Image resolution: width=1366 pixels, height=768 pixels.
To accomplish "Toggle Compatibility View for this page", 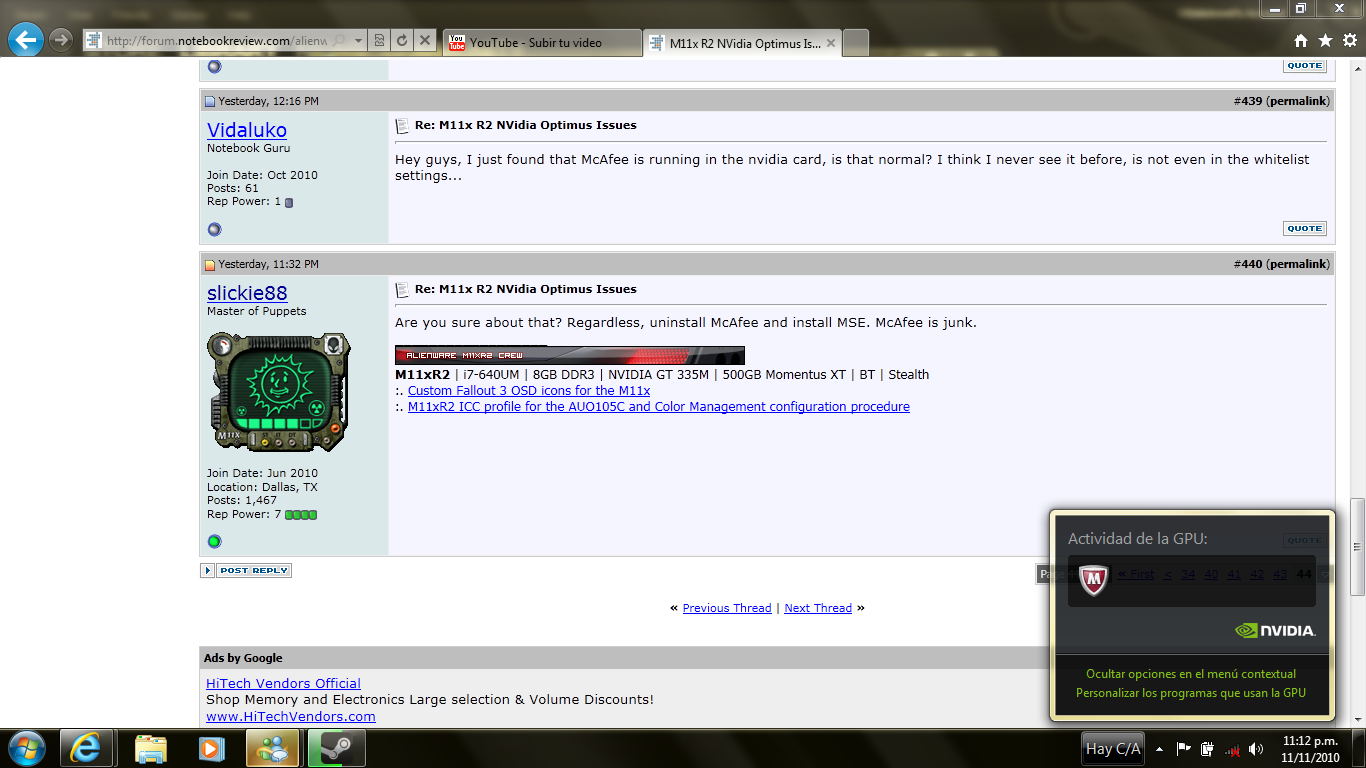I will click(379, 41).
